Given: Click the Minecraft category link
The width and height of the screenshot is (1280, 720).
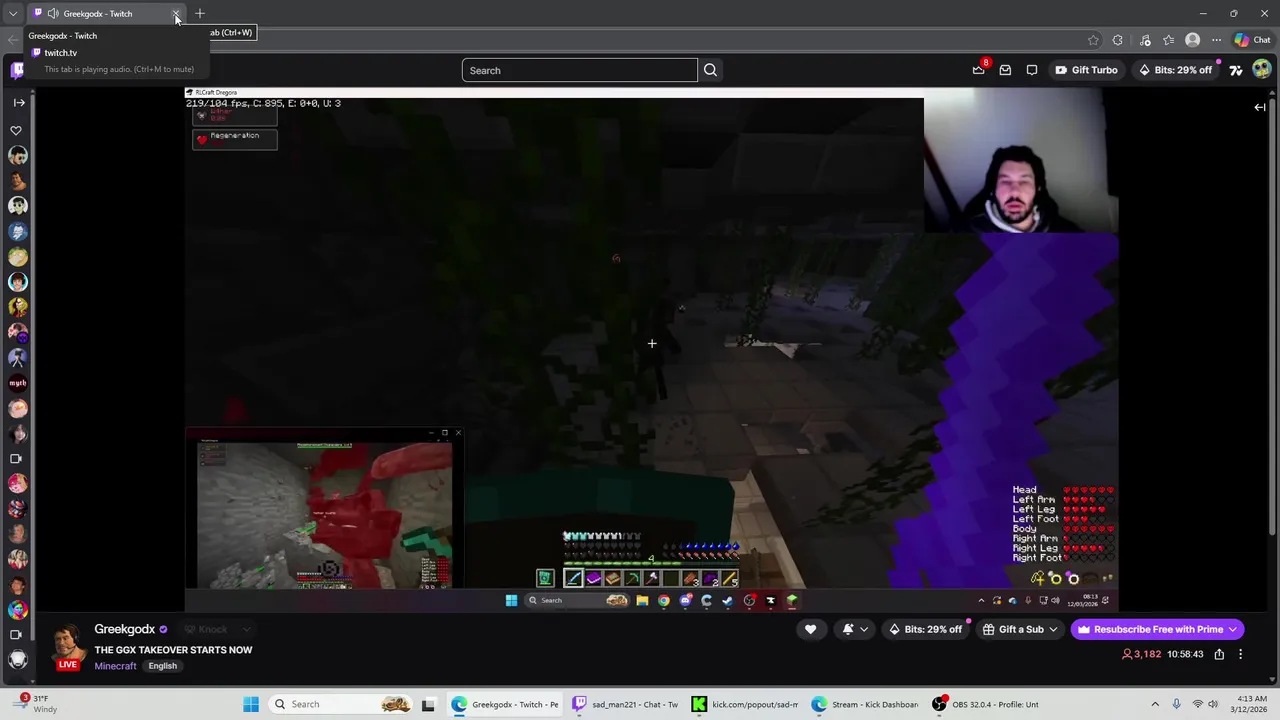Looking at the screenshot, I should click(x=115, y=666).
